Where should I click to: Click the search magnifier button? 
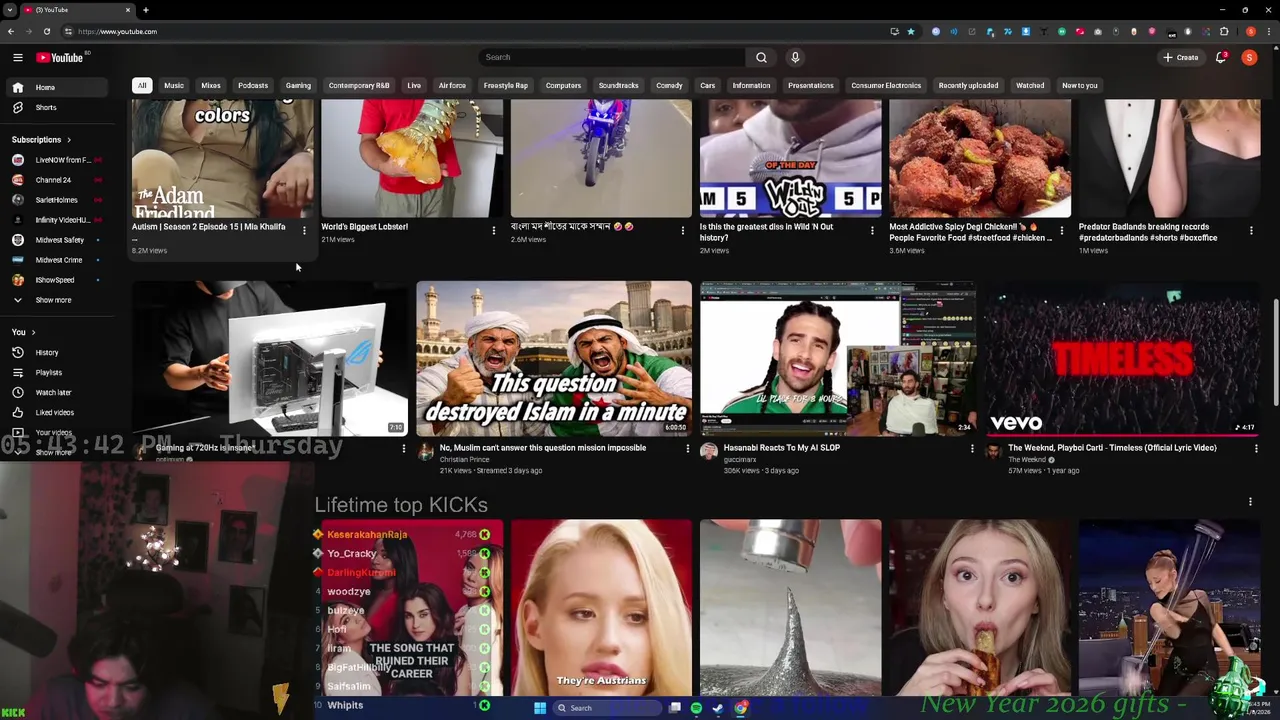coord(761,57)
